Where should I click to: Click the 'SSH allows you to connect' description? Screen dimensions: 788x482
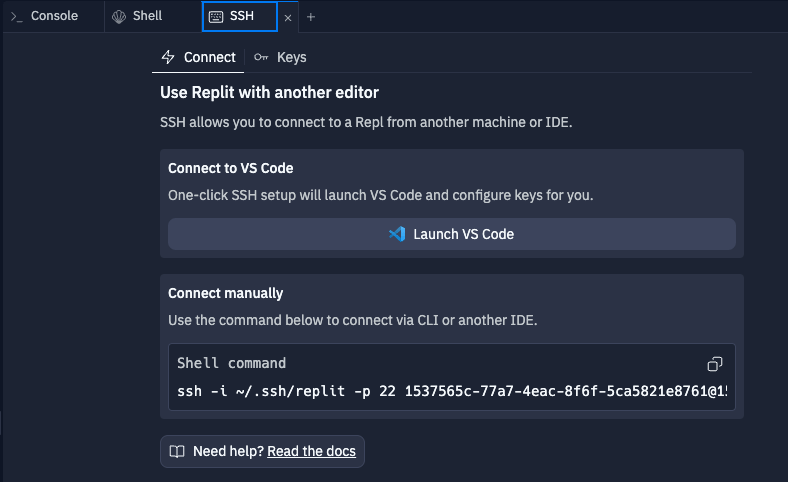click(366, 122)
